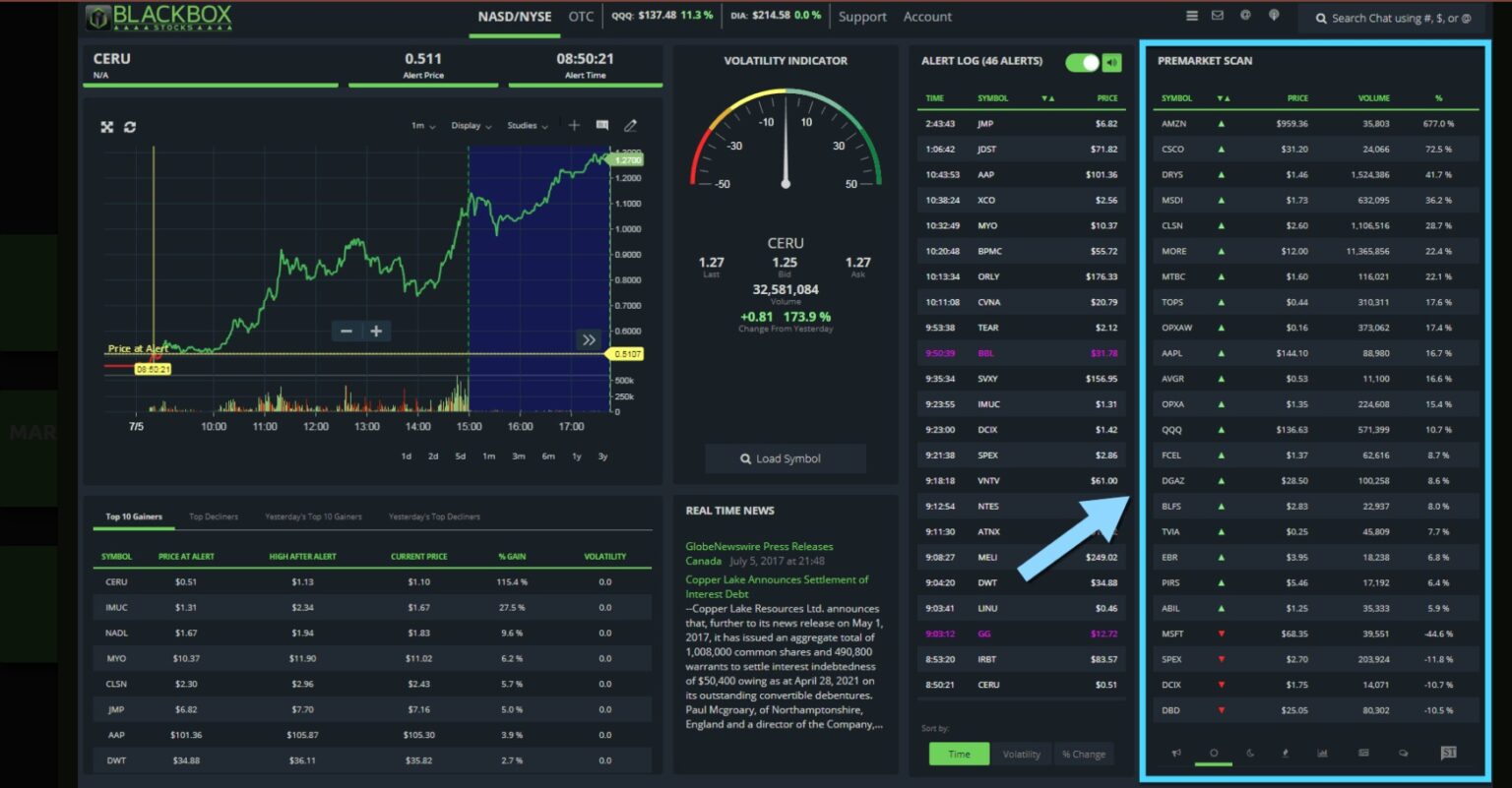1512x788 pixels.
Task: Open the bar chart icon in bottom panel tabs
Action: click(x=1322, y=753)
